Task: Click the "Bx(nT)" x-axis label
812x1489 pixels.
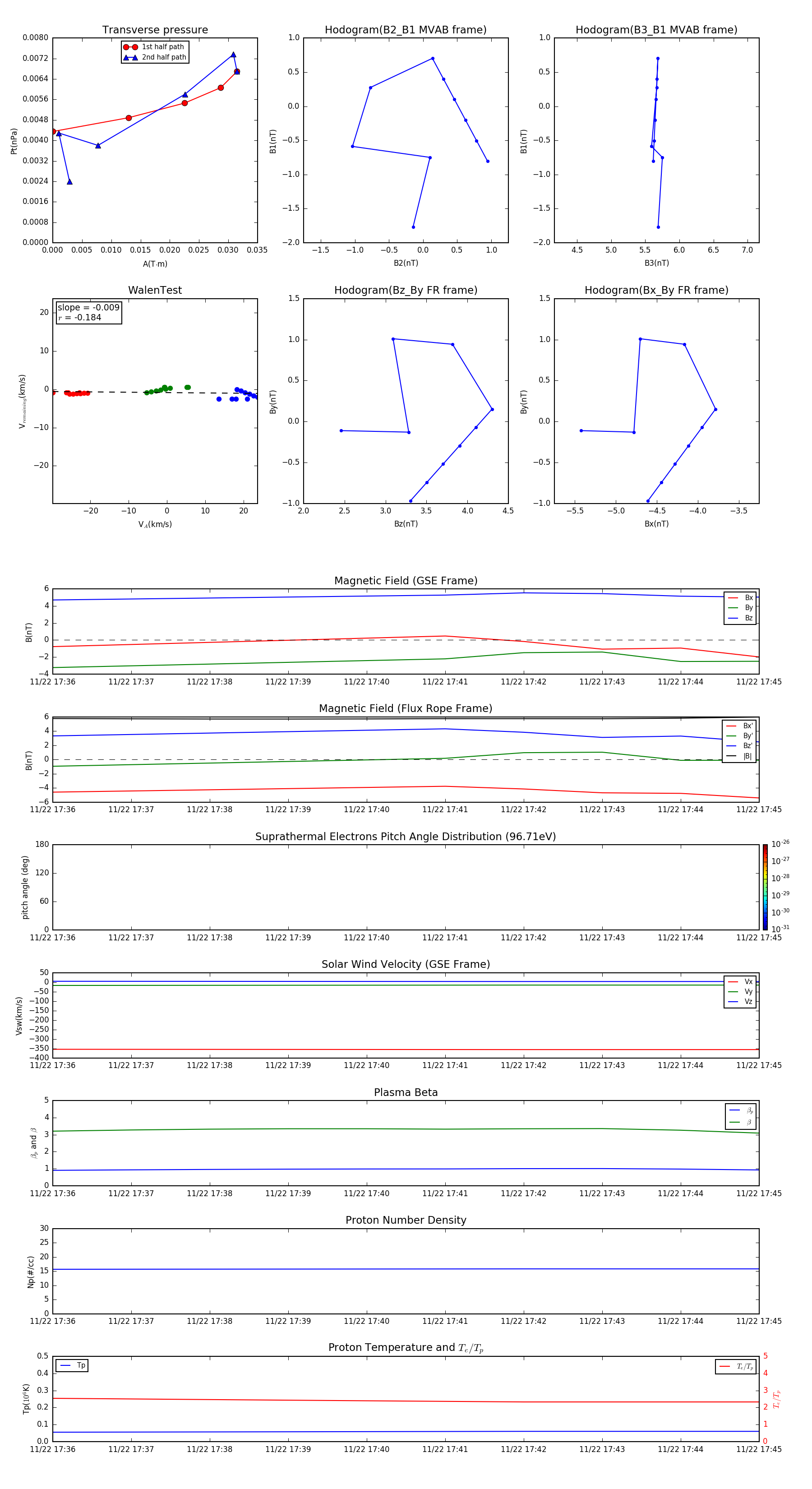Action: 656,524
